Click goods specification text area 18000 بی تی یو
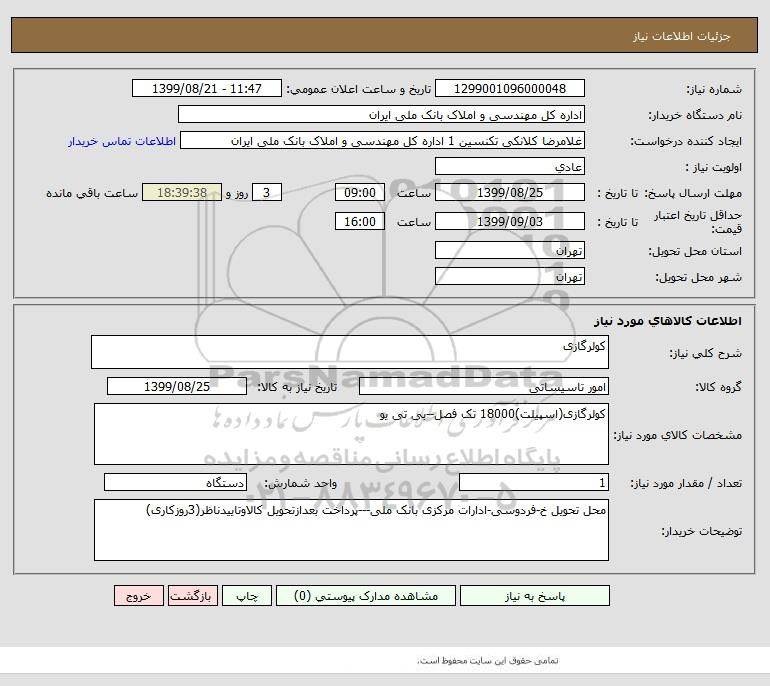The width and height of the screenshot is (770, 686). tap(351, 434)
